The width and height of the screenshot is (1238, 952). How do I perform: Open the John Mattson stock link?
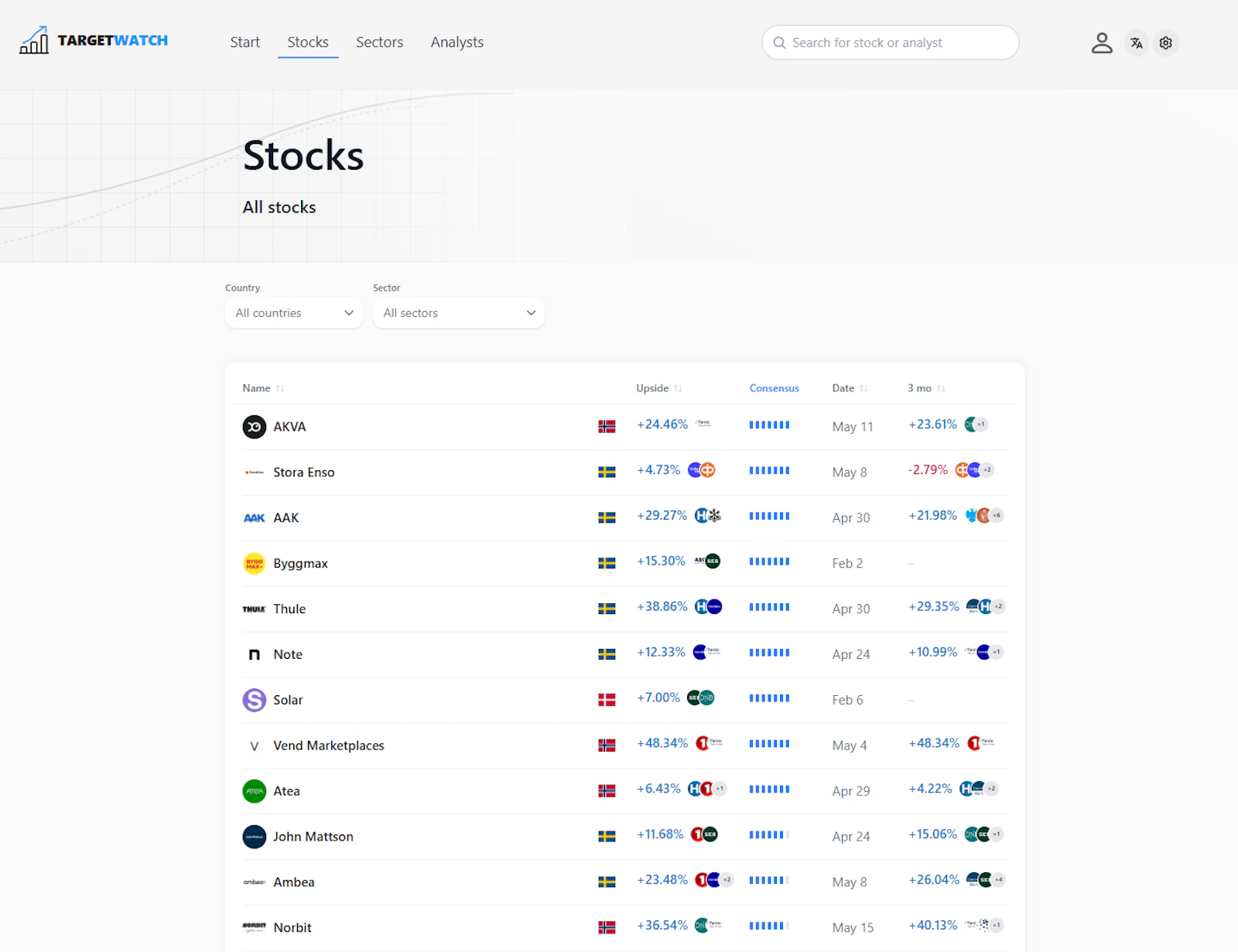click(313, 837)
